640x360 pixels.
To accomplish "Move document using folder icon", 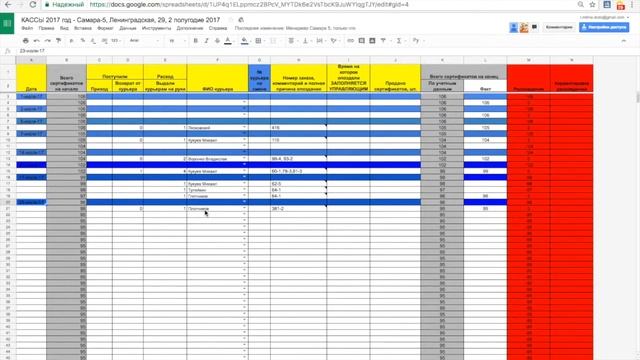I will (241, 20).
